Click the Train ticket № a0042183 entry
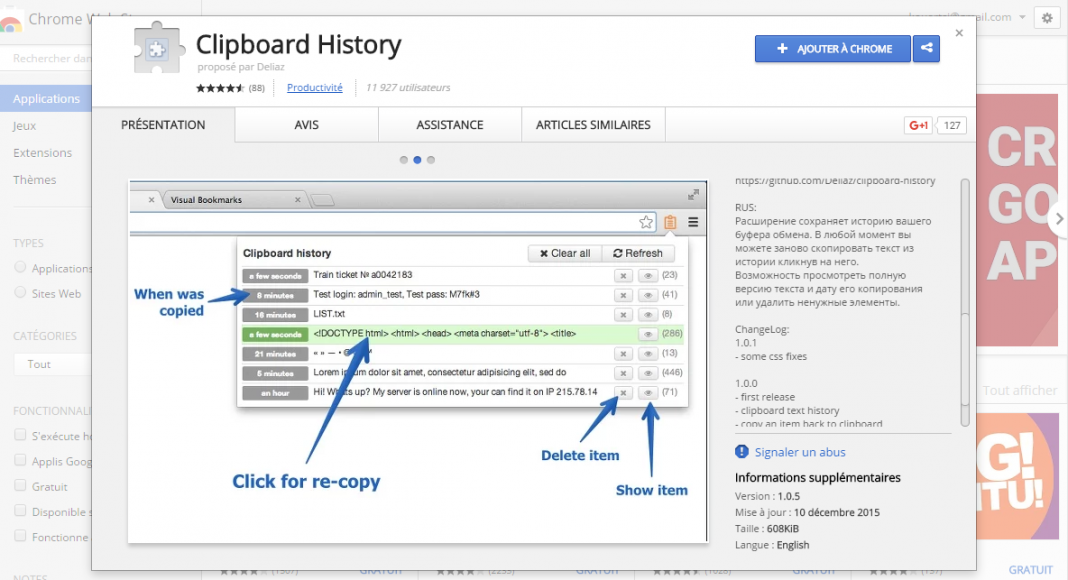This screenshot has height=580, width=1068. click(362, 275)
